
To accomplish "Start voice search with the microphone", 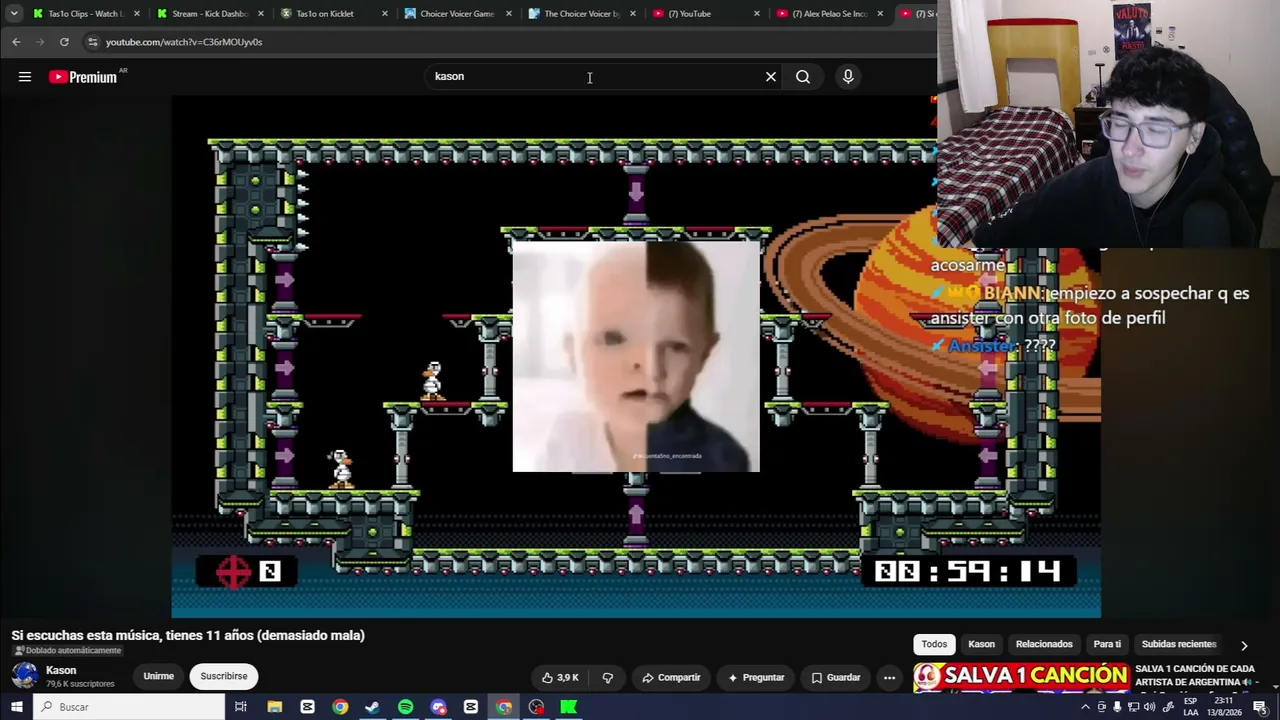I will pyautogui.click(x=848, y=77).
